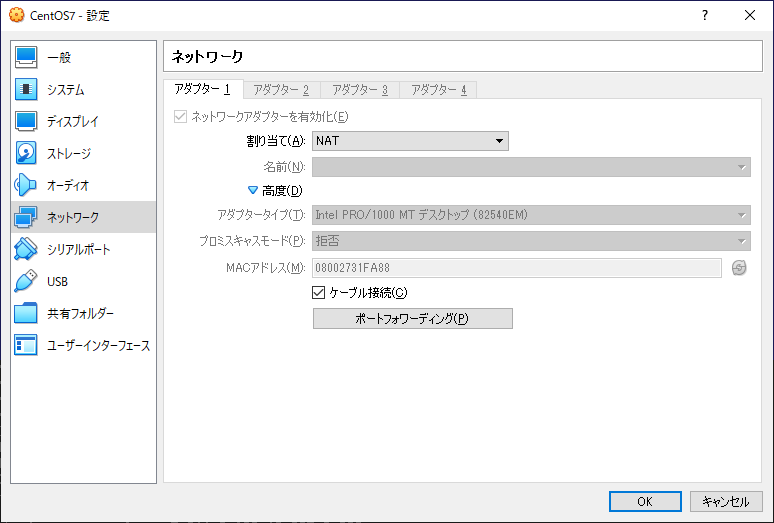Click the ポートフォワーディング button

(x=412, y=319)
